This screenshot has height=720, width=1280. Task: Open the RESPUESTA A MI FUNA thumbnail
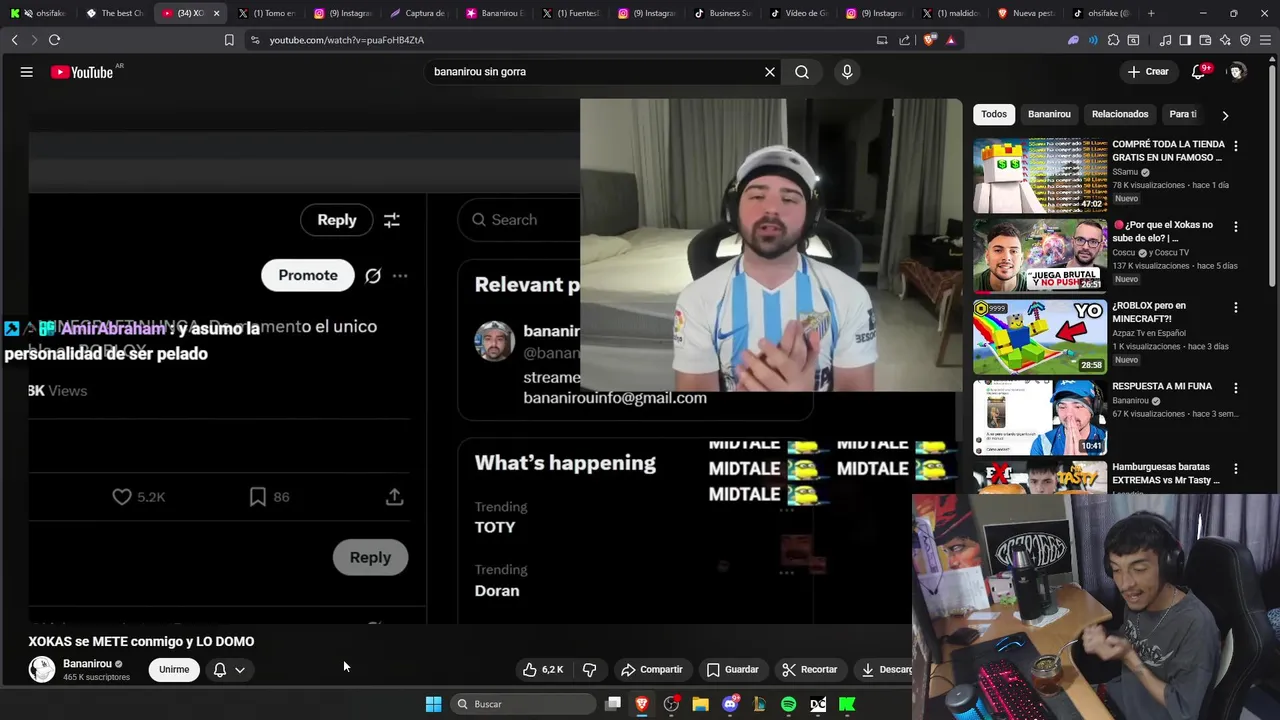(1040, 417)
